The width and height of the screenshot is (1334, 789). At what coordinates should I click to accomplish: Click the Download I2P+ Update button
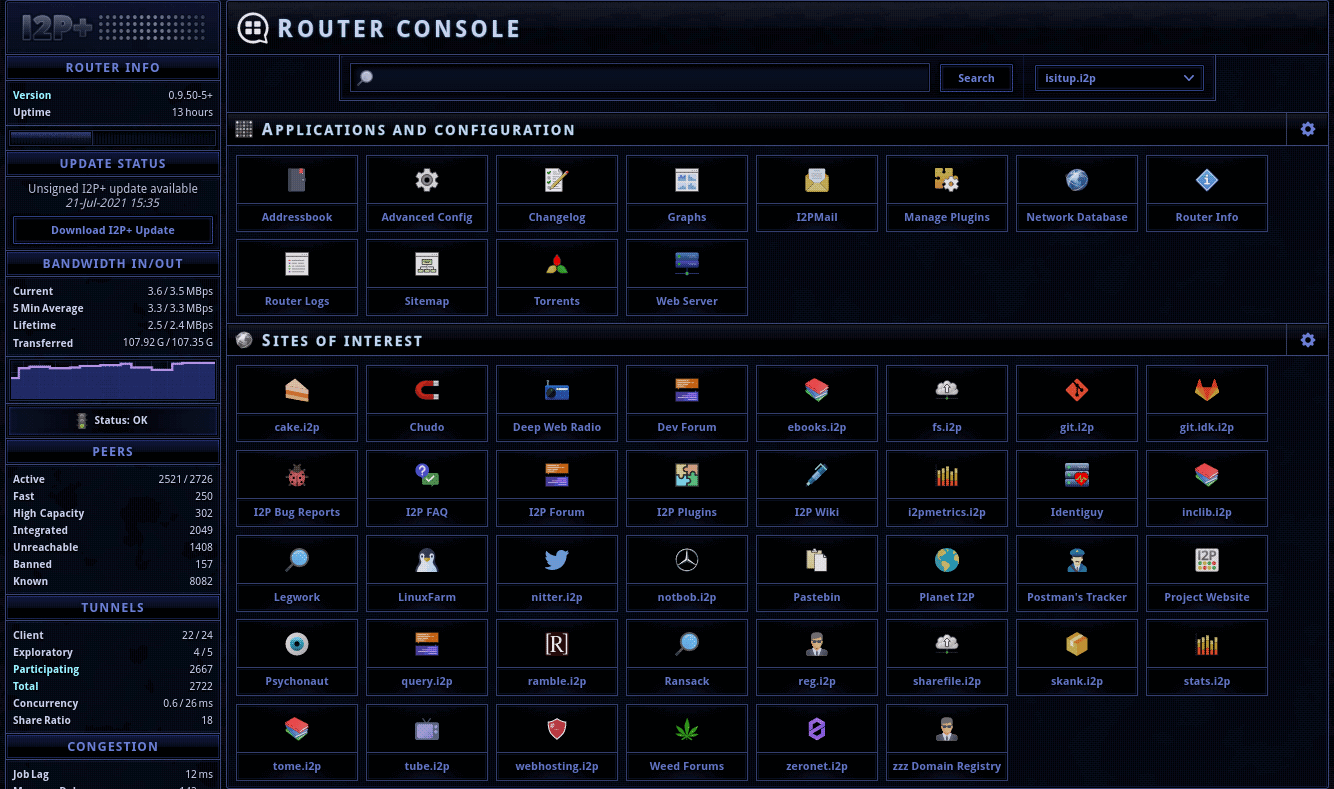(113, 230)
